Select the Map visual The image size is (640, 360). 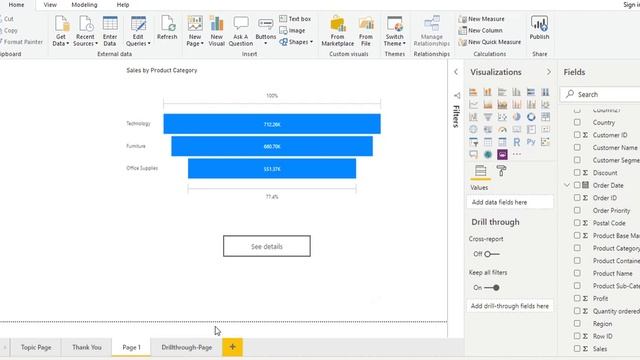(x=473, y=129)
